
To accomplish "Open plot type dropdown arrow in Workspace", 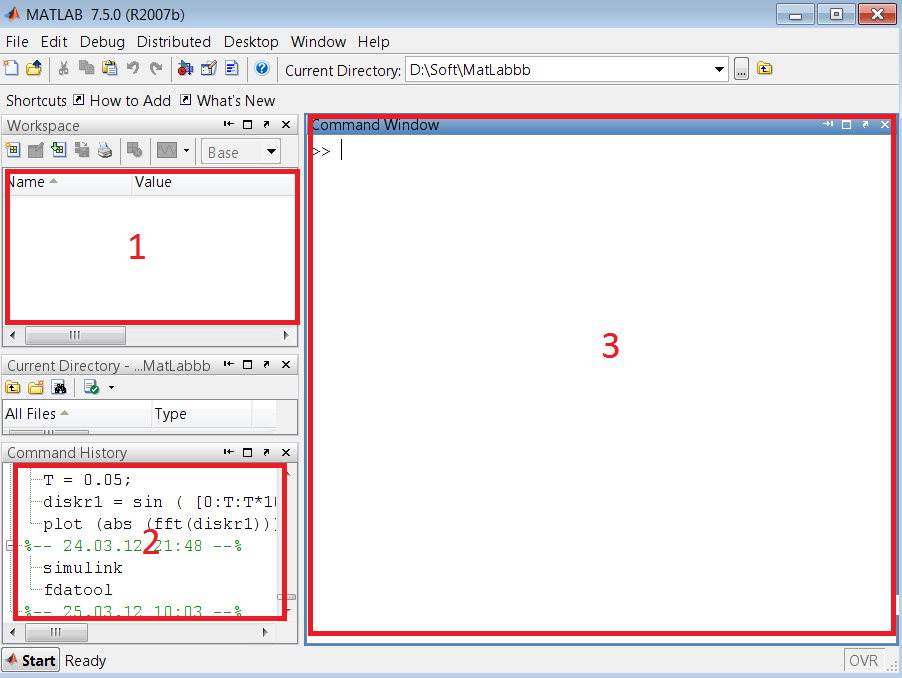I will pos(186,151).
